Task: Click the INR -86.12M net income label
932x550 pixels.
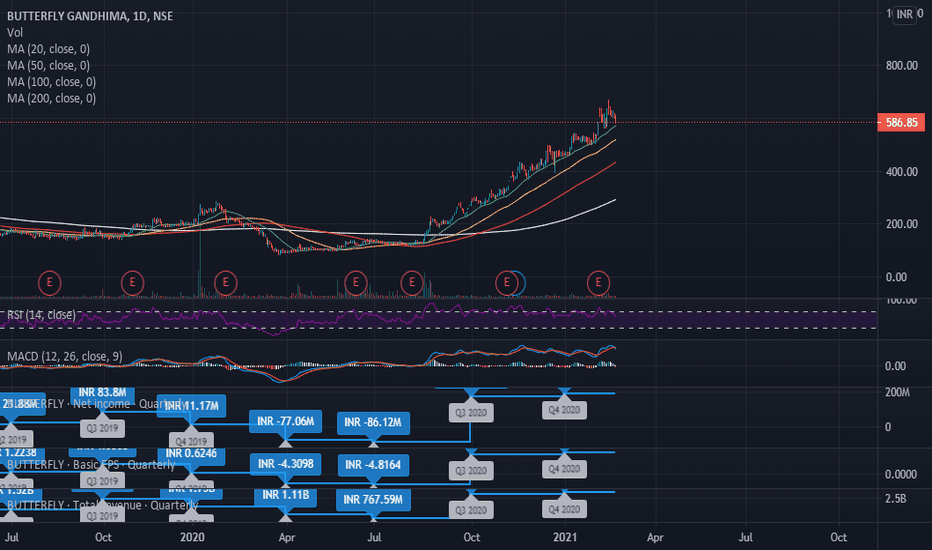Action: pos(373,423)
